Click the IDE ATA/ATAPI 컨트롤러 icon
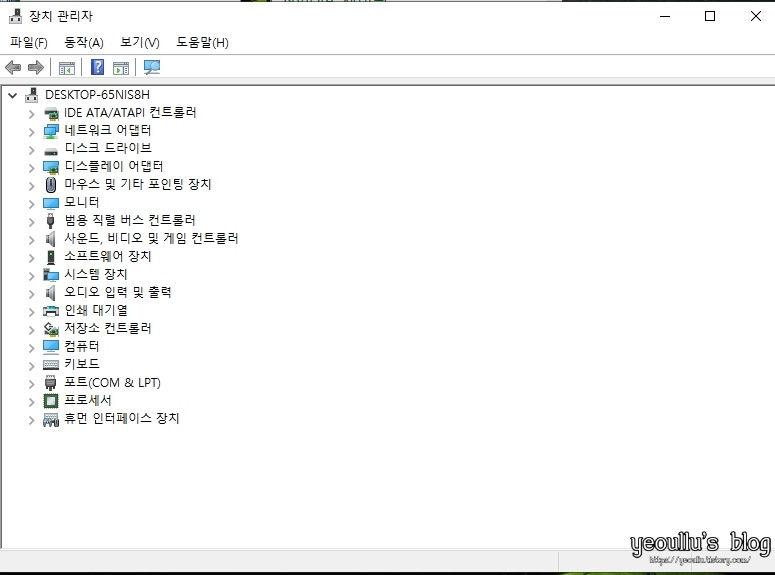This screenshot has height=575, width=775. [x=51, y=114]
